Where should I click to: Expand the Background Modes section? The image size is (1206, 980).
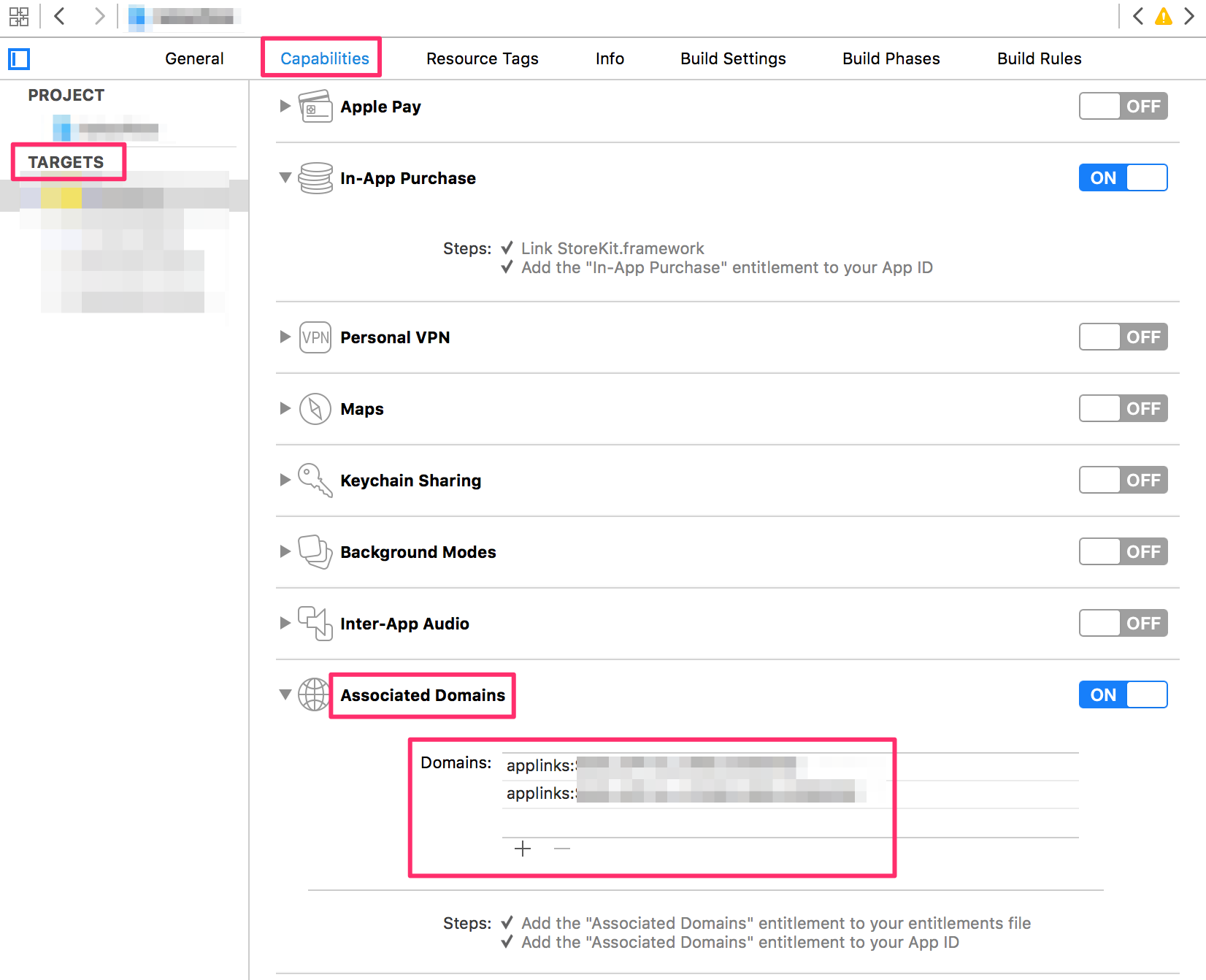(x=285, y=552)
